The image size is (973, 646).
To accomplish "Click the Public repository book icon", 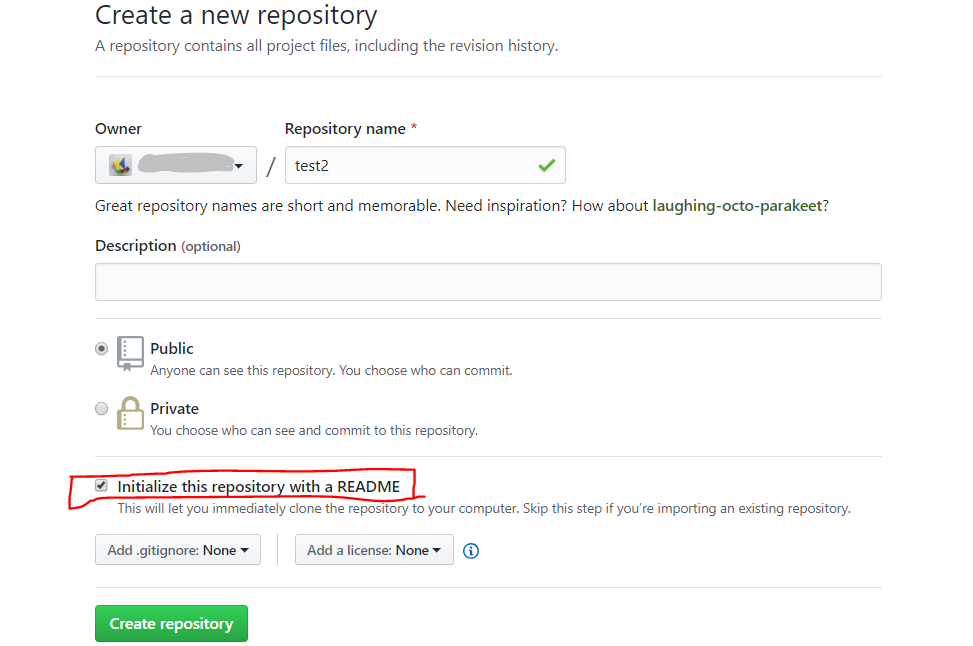I will (130, 354).
